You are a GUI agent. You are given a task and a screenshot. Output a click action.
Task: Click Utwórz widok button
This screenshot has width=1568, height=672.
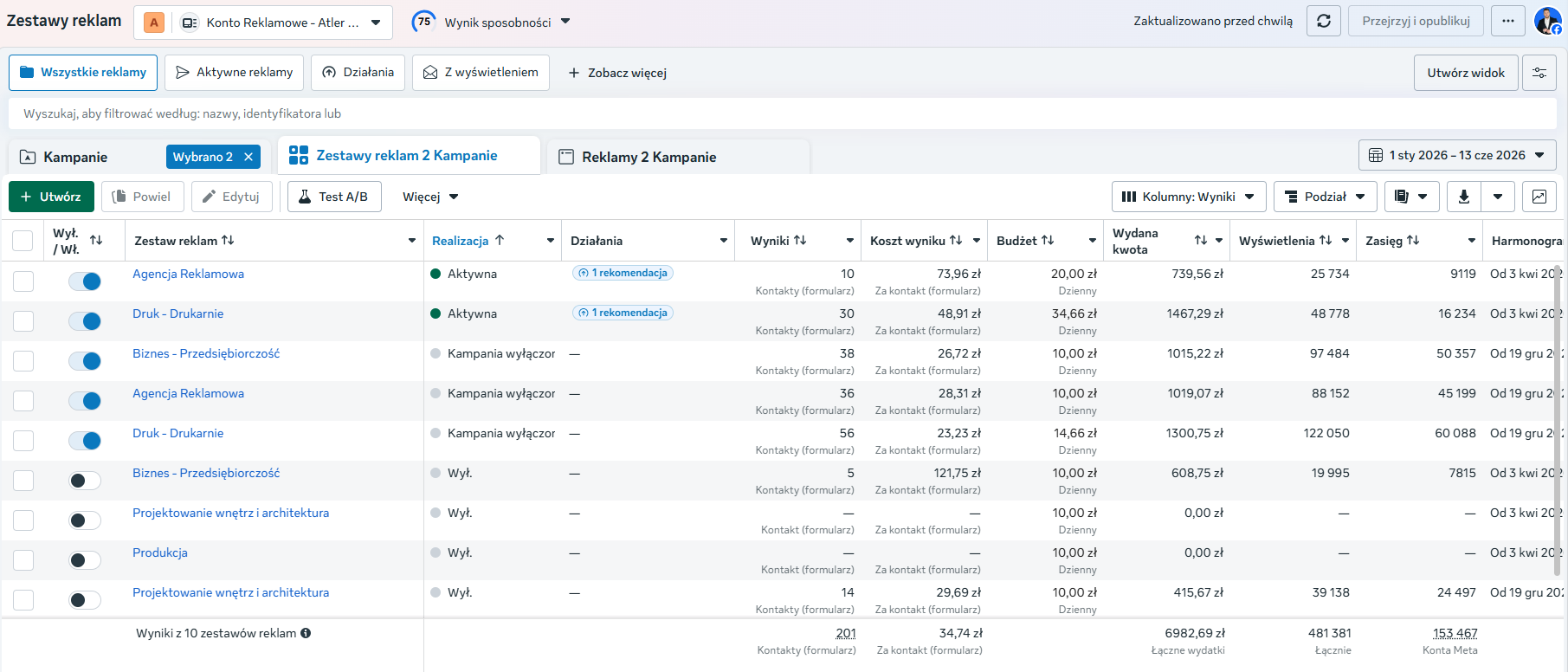tap(1466, 73)
